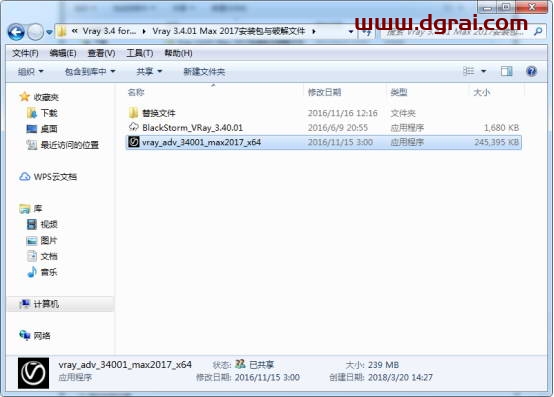Click the folder icon in address bar
Screen dimensions: 554x397
(61, 31)
